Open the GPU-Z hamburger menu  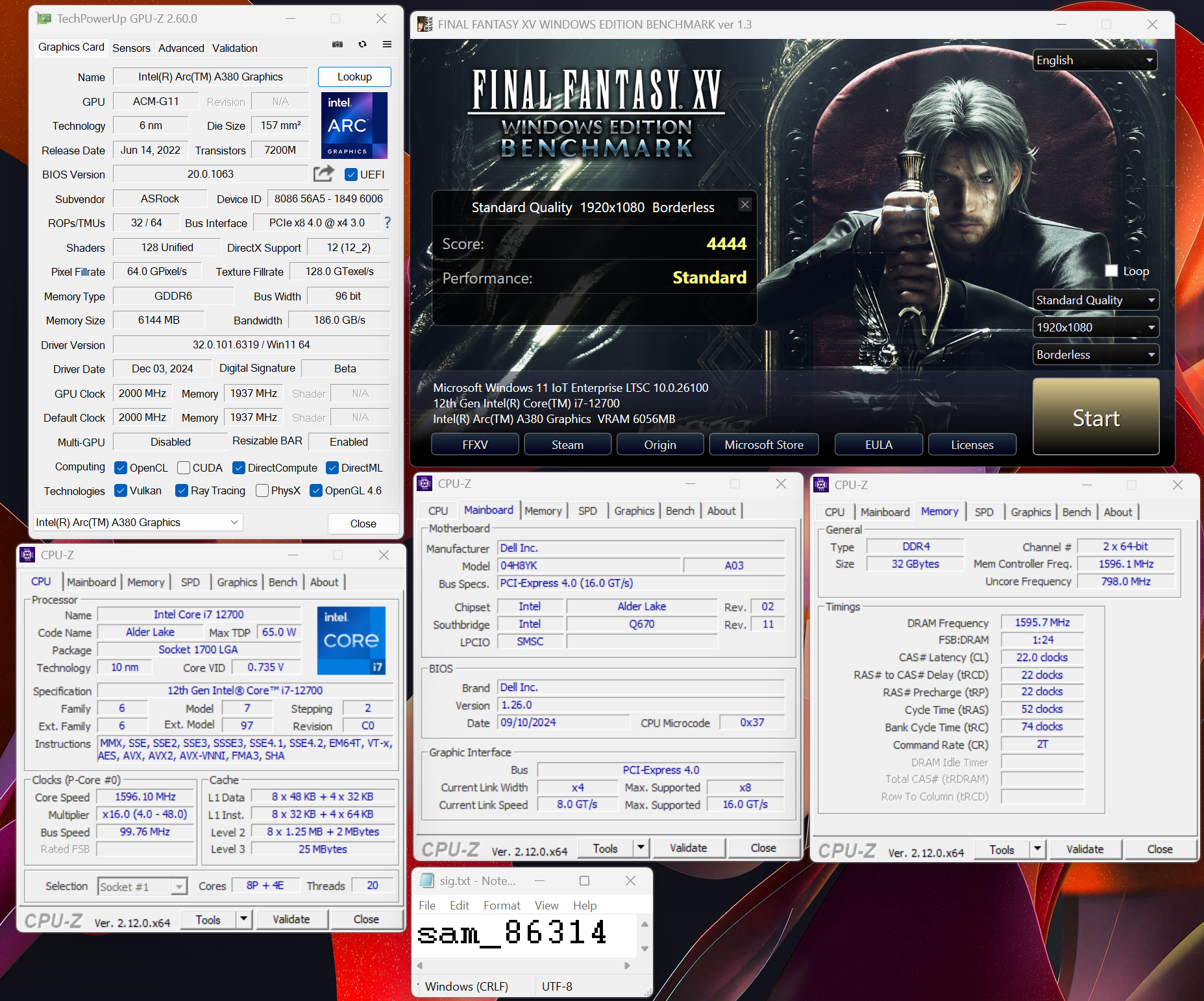(387, 44)
